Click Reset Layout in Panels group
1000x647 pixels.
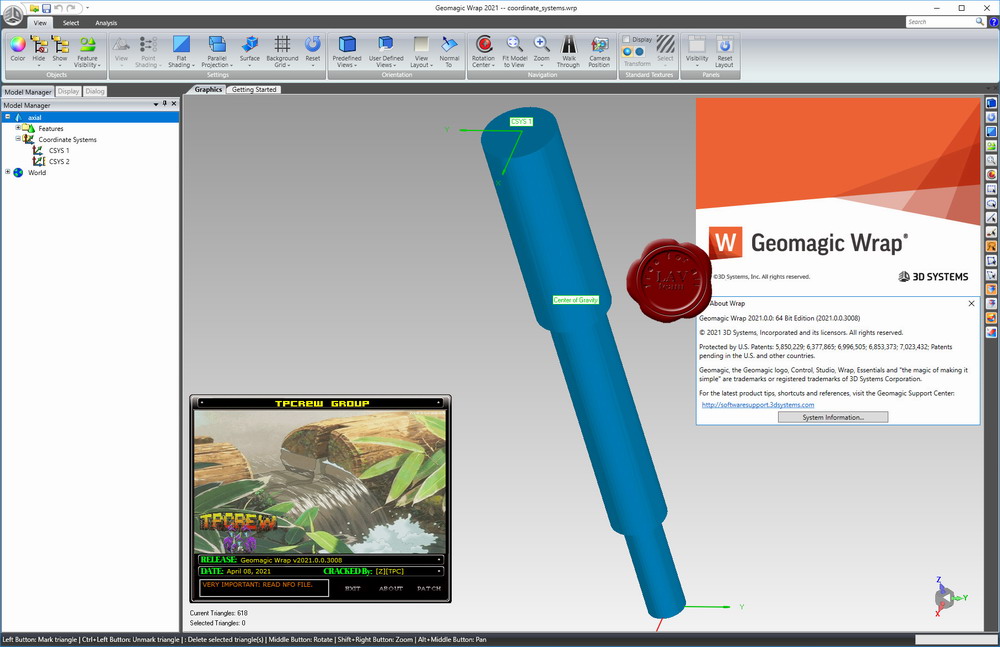[724, 51]
